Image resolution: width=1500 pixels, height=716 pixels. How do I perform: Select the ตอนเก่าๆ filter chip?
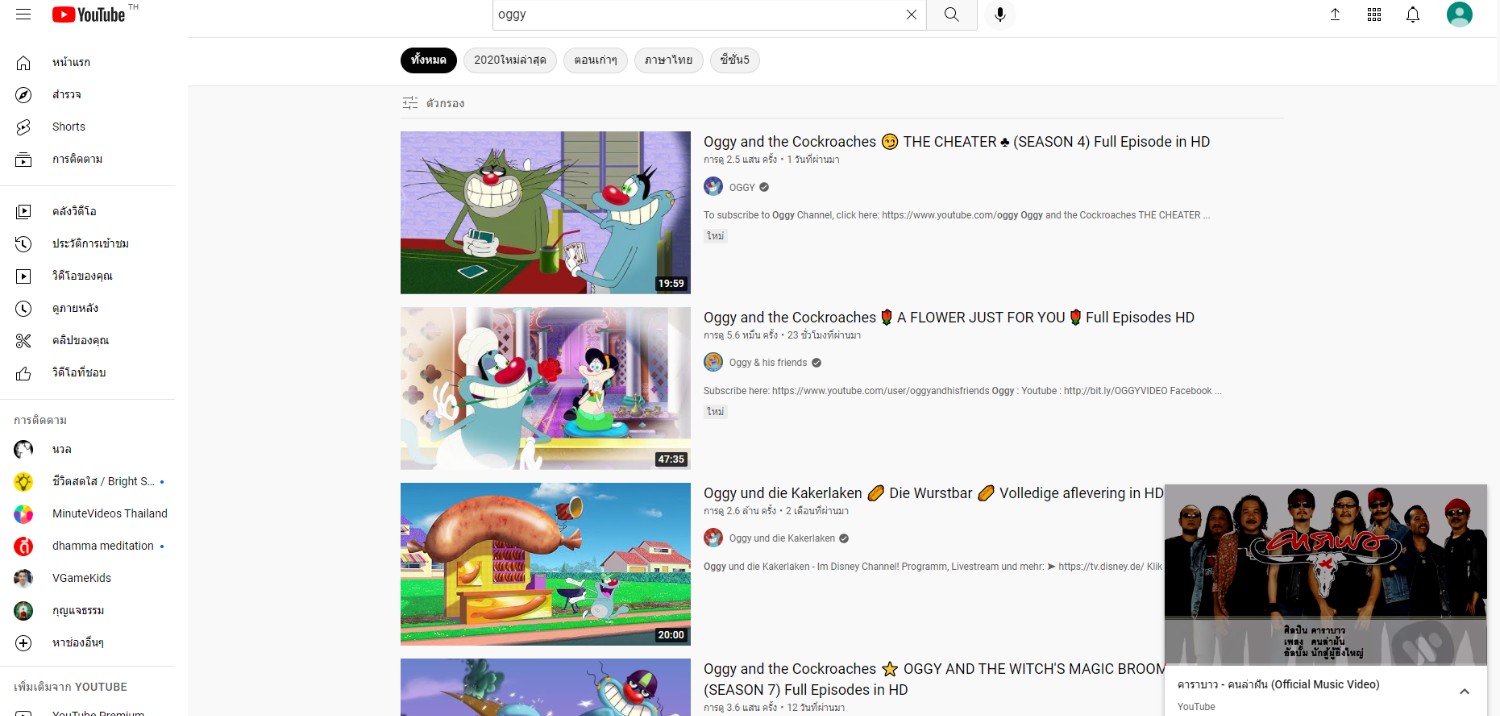pyautogui.click(x=595, y=60)
